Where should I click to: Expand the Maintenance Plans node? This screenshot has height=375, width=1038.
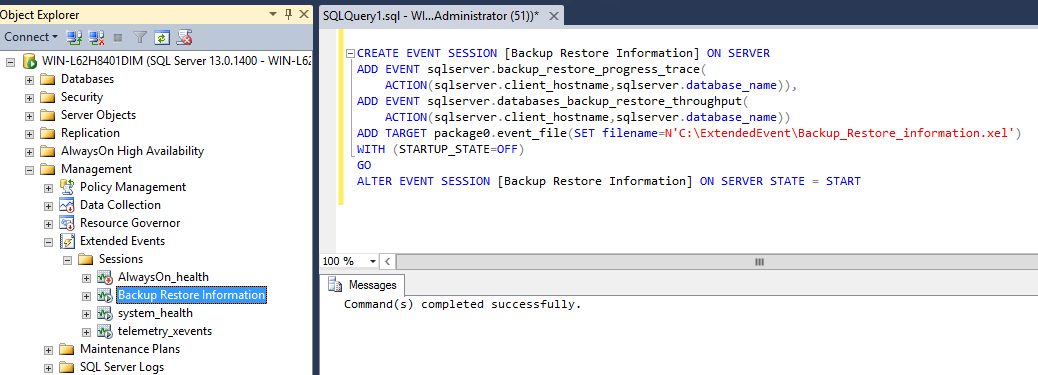click(48, 349)
